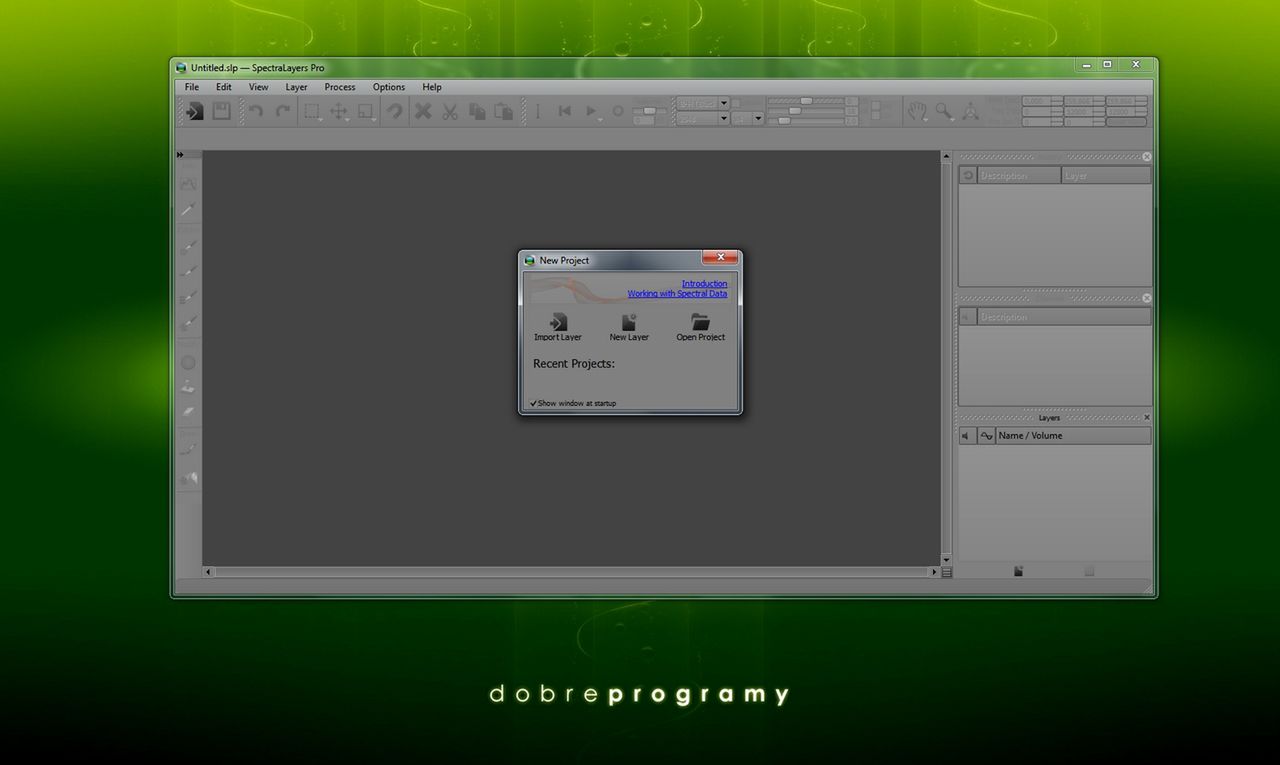Image resolution: width=1280 pixels, height=765 pixels.
Task: Open the Process menu
Action: [340, 87]
